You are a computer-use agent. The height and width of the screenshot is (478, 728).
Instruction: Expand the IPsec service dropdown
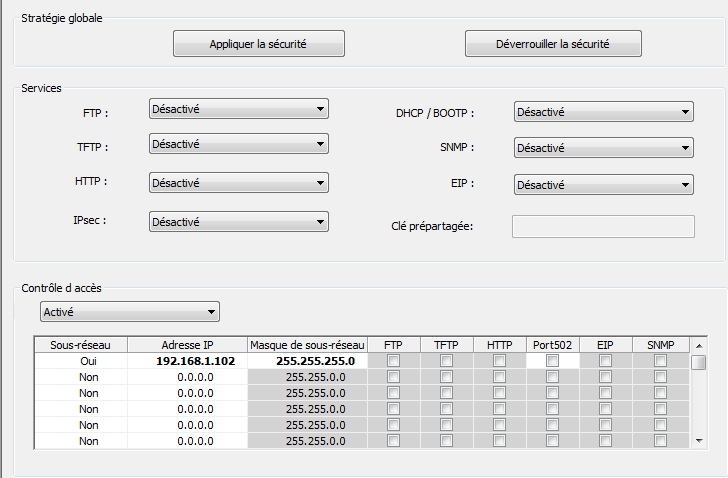[238, 221]
